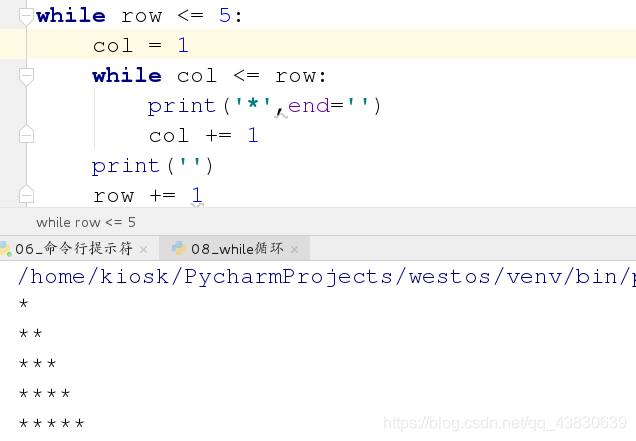Screen dimensions: 636x441
Task: Click the number 5 in while condition
Action: (225, 16)
